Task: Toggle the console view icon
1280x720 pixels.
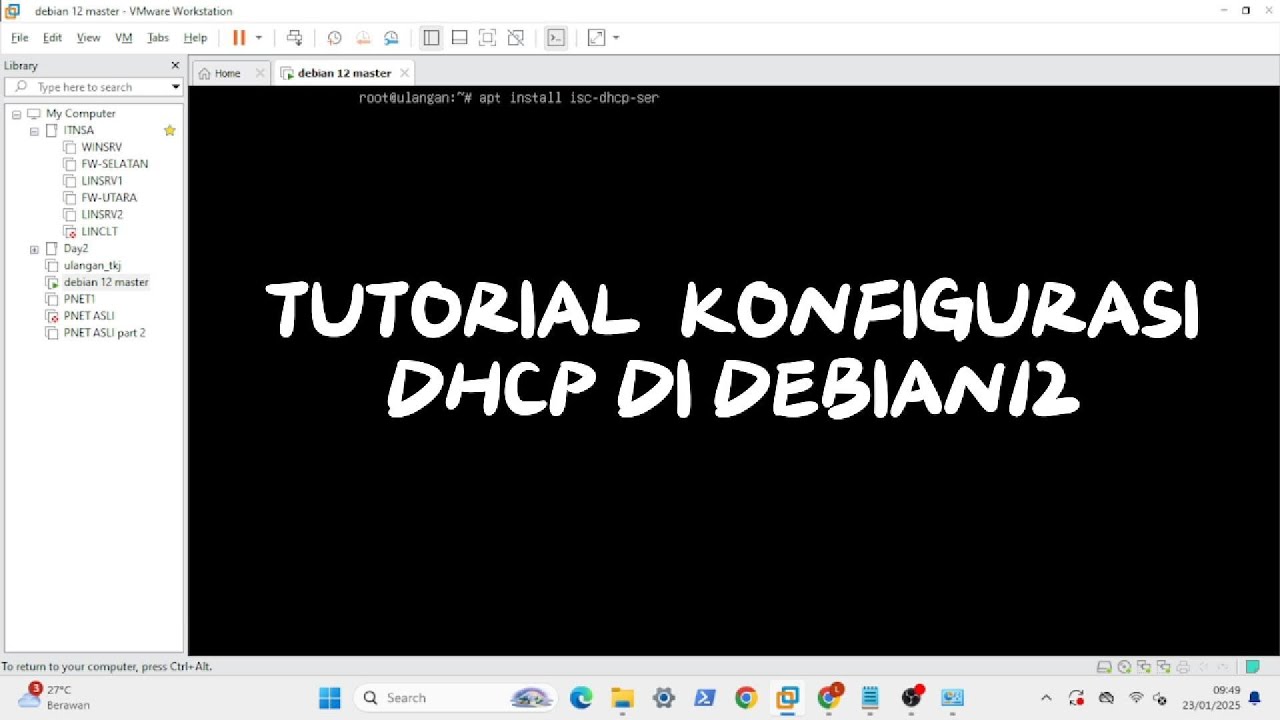Action: (x=556, y=38)
